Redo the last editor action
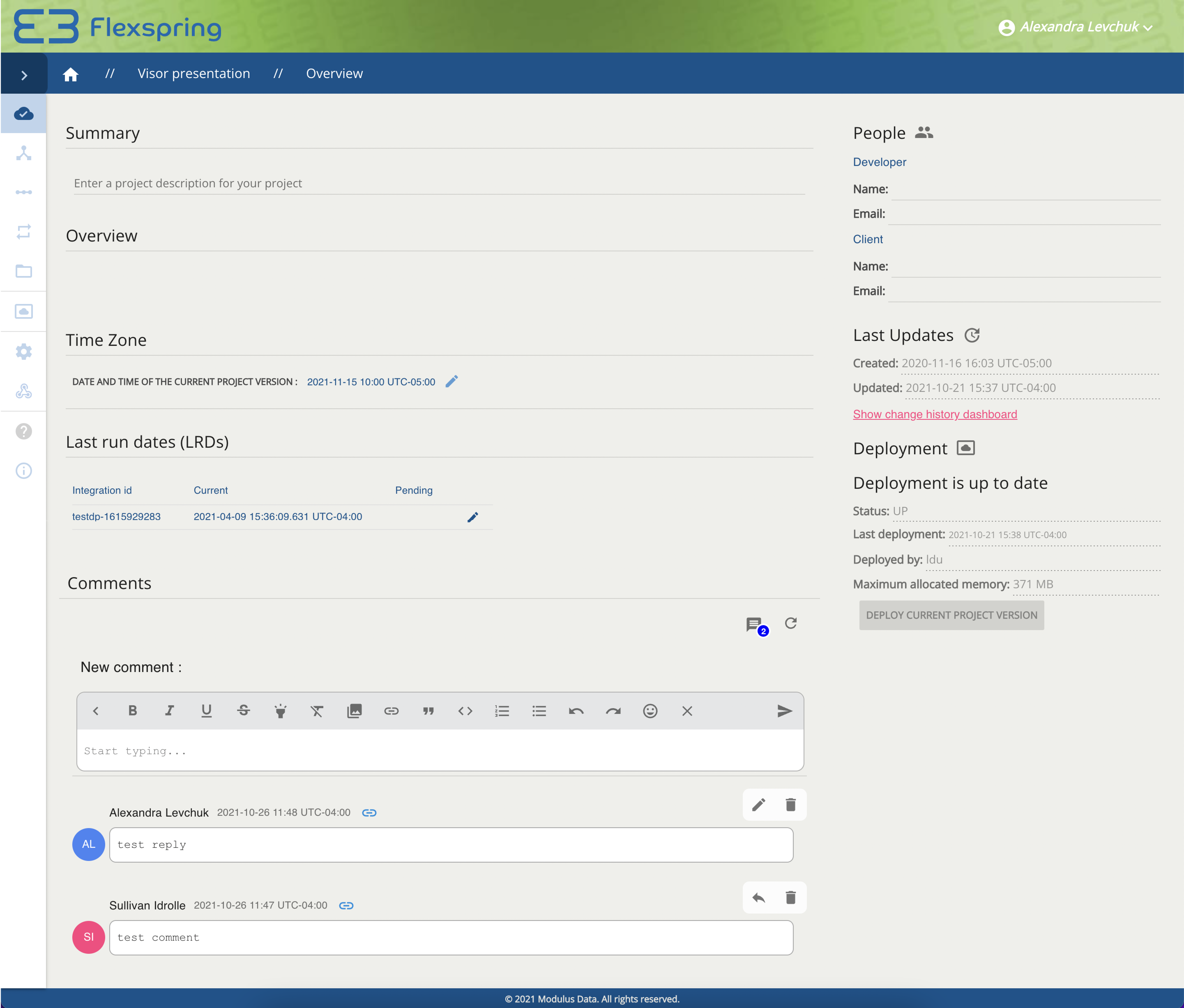This screenshot has height=1008, width=1184. click(x=613, y=711)
